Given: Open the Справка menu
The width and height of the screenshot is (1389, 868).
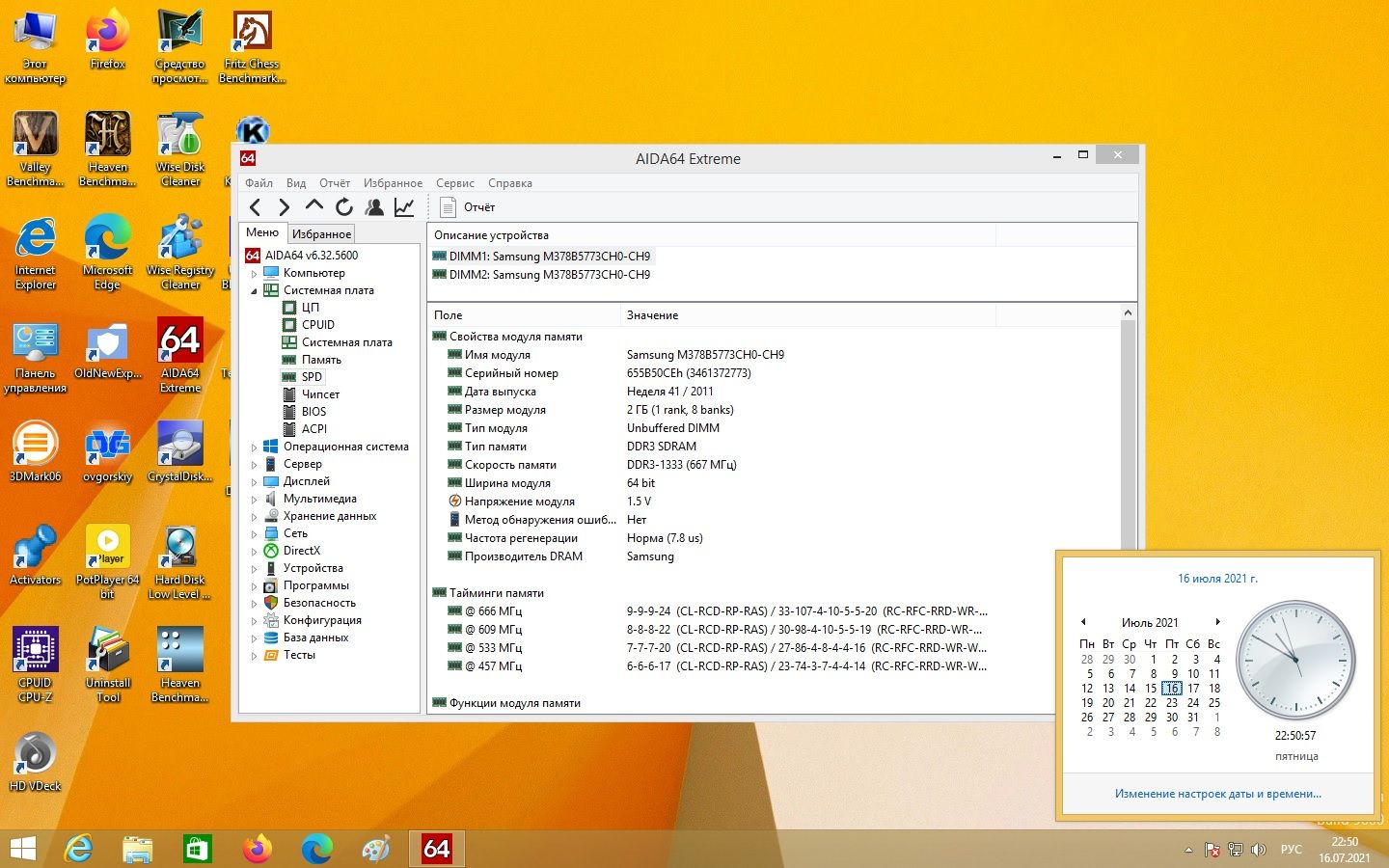Looking at the screenshot, I should pyautogui.click(x=510, y=183).
